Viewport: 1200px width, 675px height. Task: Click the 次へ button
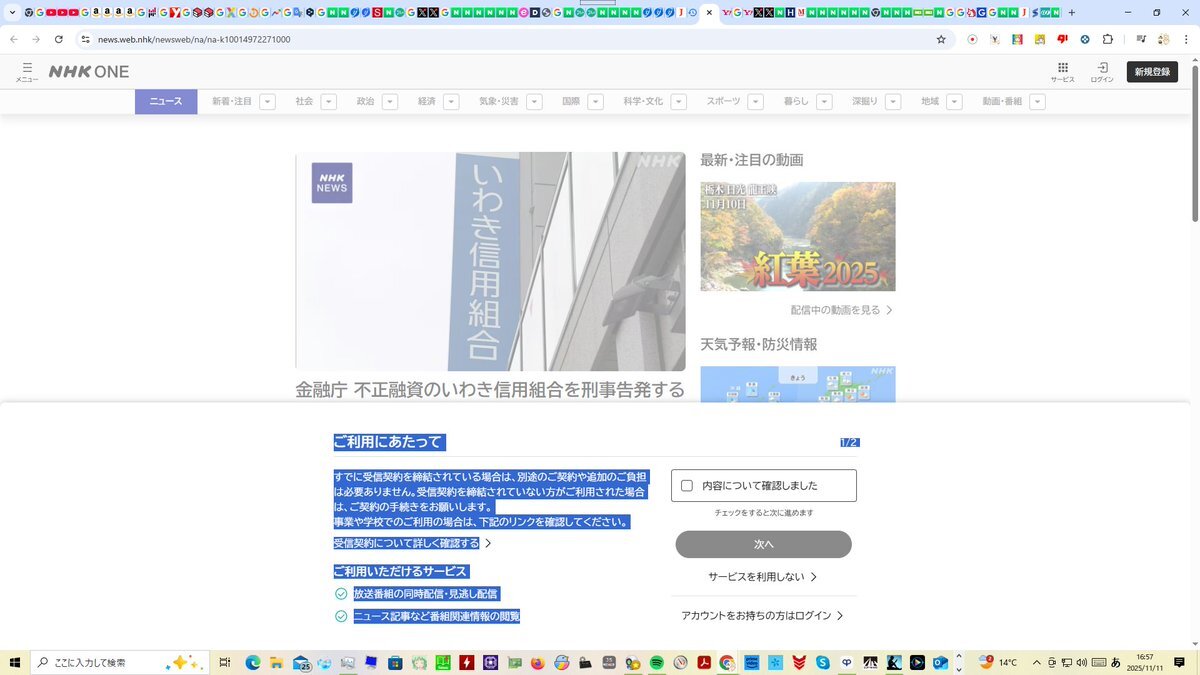pos(763,544)
